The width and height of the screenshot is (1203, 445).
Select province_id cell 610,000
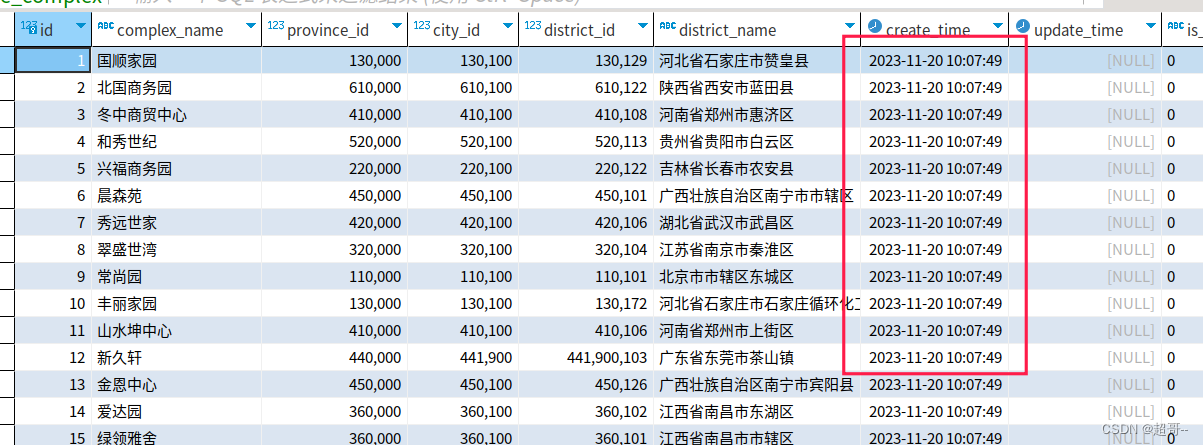pos(334,88)
